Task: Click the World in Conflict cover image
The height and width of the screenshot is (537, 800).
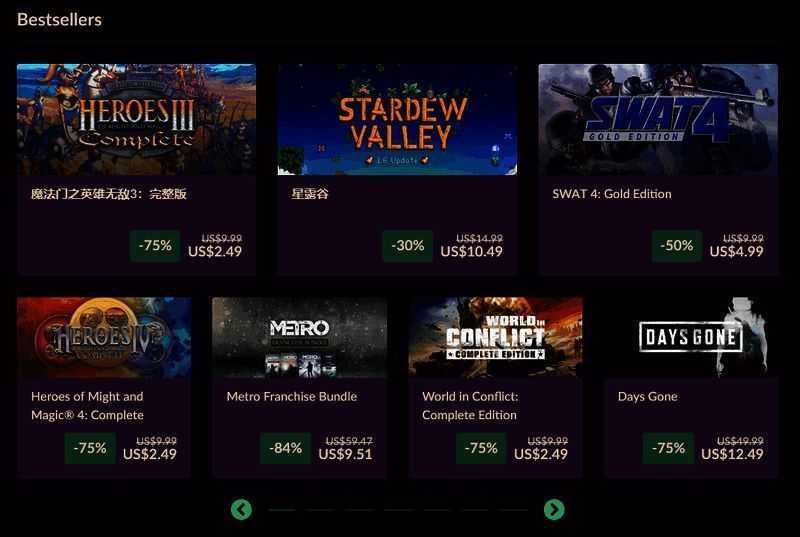Action: pos(495,337)
